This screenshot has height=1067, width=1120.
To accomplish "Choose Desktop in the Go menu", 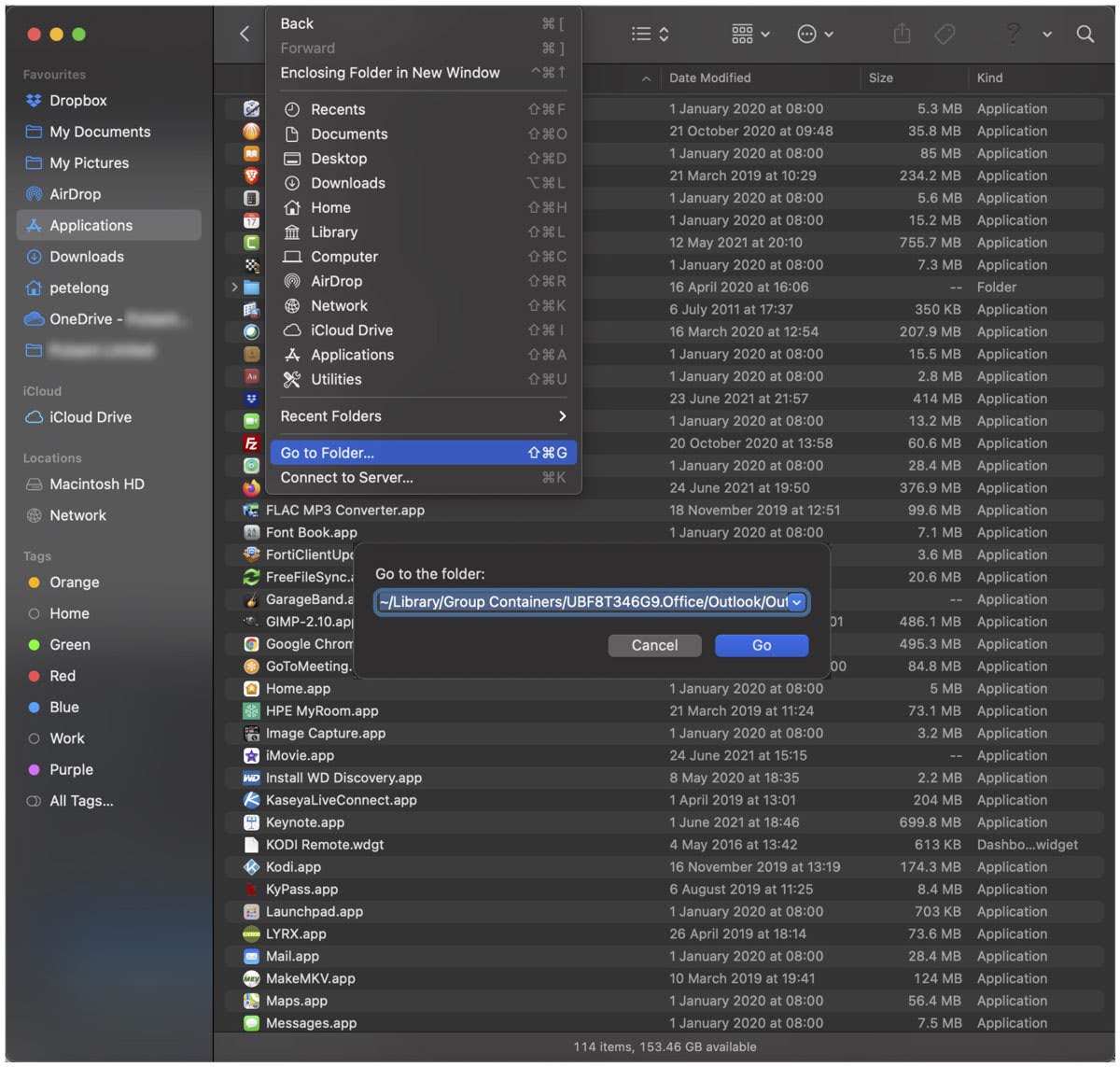I will pyautogui.click(x=423, y=159).
